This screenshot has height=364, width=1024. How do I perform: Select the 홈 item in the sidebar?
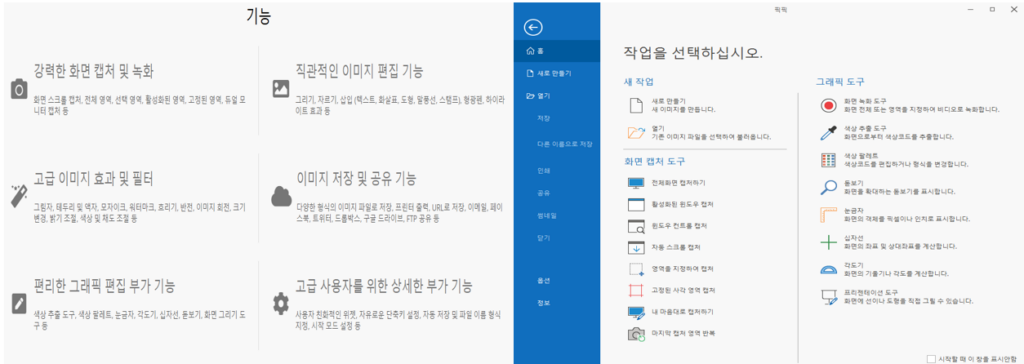(556, 51)
